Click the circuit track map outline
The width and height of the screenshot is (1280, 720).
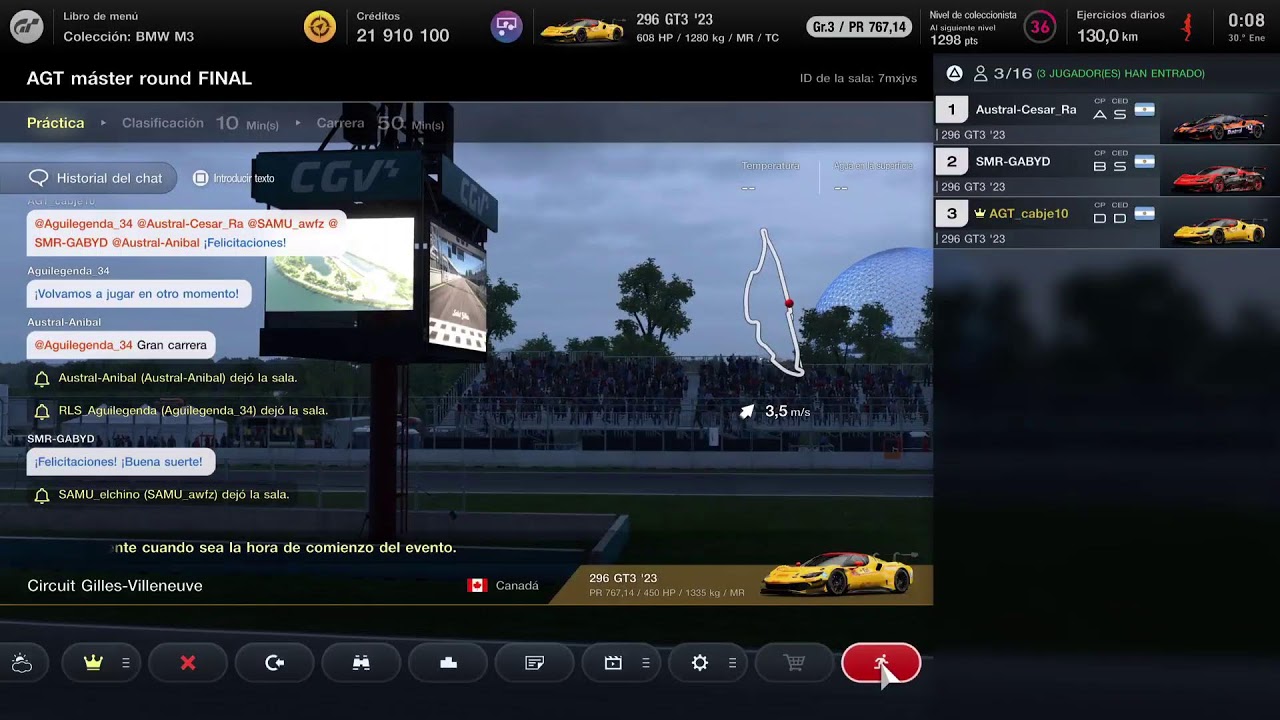[772, 303]
